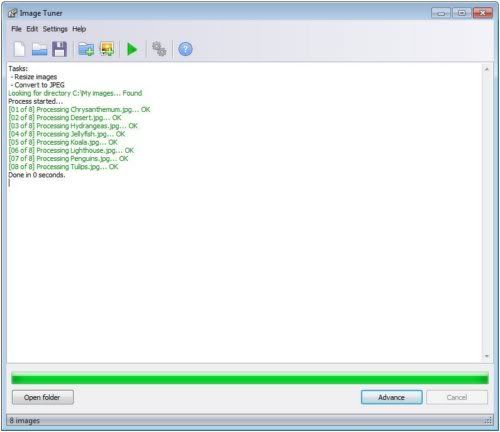
Task: Click '- Convert to JPEG' log line
Action: [x=37, y=85]
